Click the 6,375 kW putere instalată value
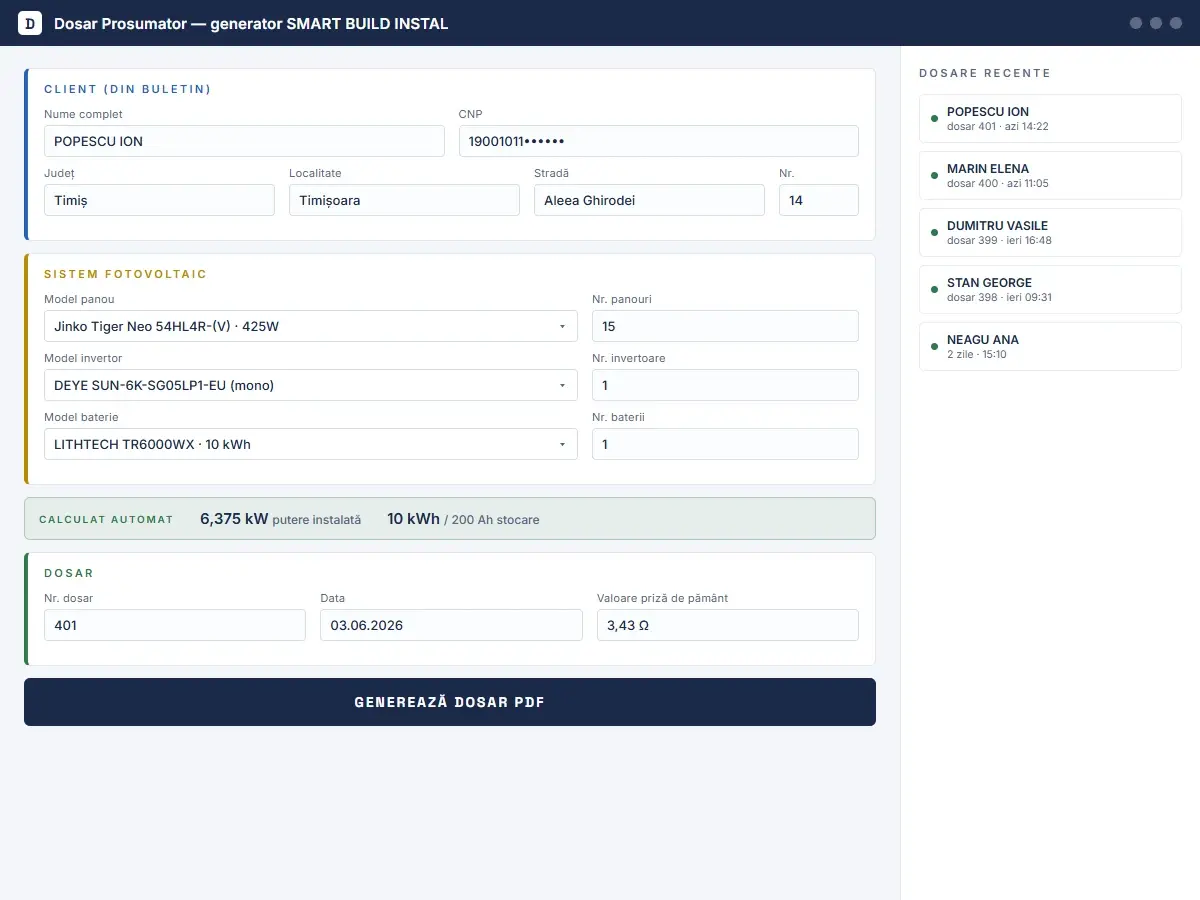The height and width of the screenshot is (900, 1200). point(280,519)
